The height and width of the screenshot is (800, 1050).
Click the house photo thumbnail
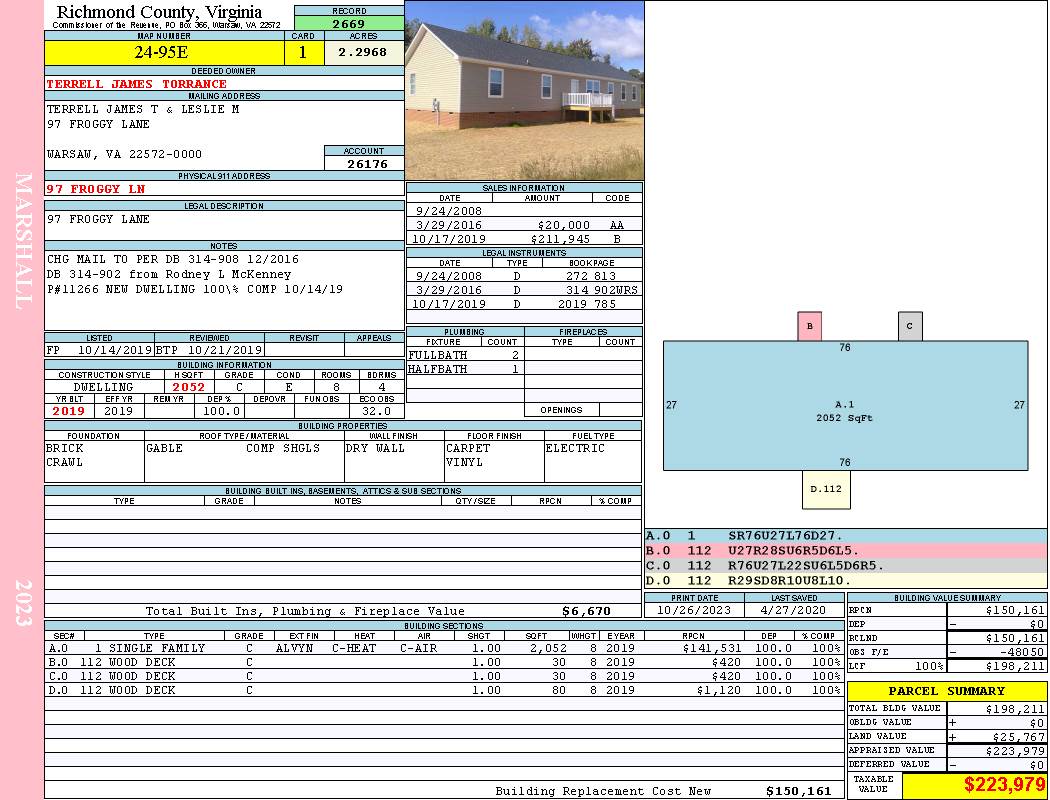coord(524,90)
